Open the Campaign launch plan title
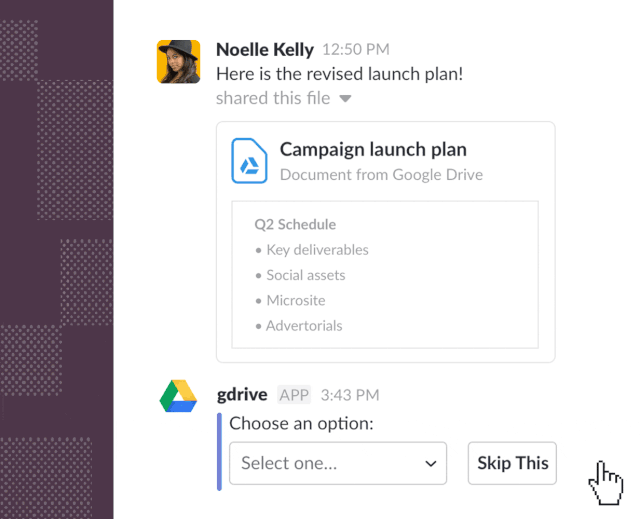640x519 pixels. coord(373,150)
